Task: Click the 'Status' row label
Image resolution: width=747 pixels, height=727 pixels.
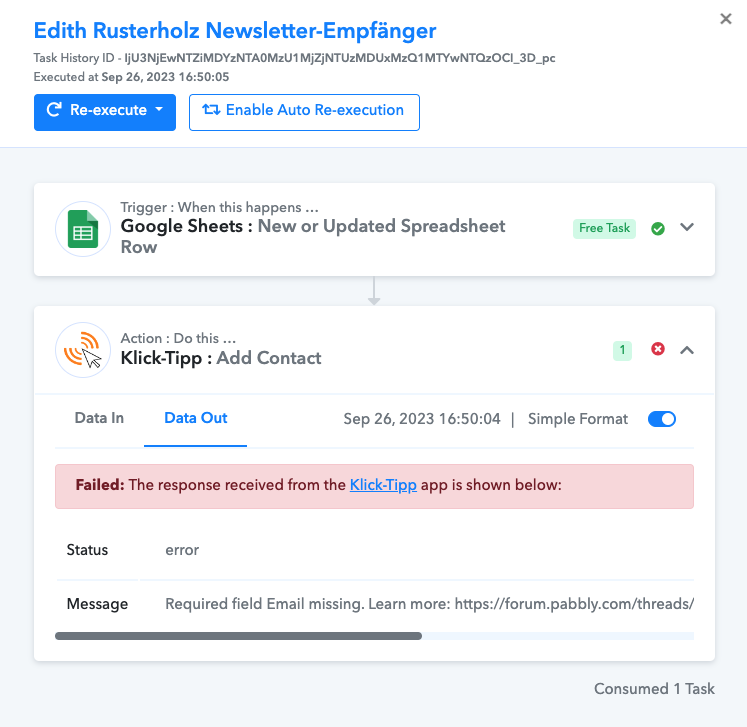Action: [x=87, y=550]
